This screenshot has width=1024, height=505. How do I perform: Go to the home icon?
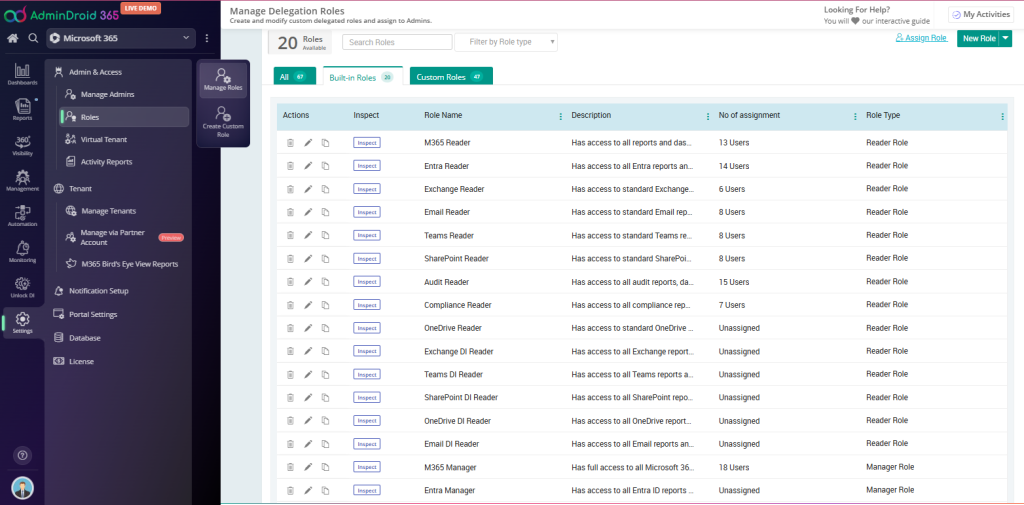(12, 39)
